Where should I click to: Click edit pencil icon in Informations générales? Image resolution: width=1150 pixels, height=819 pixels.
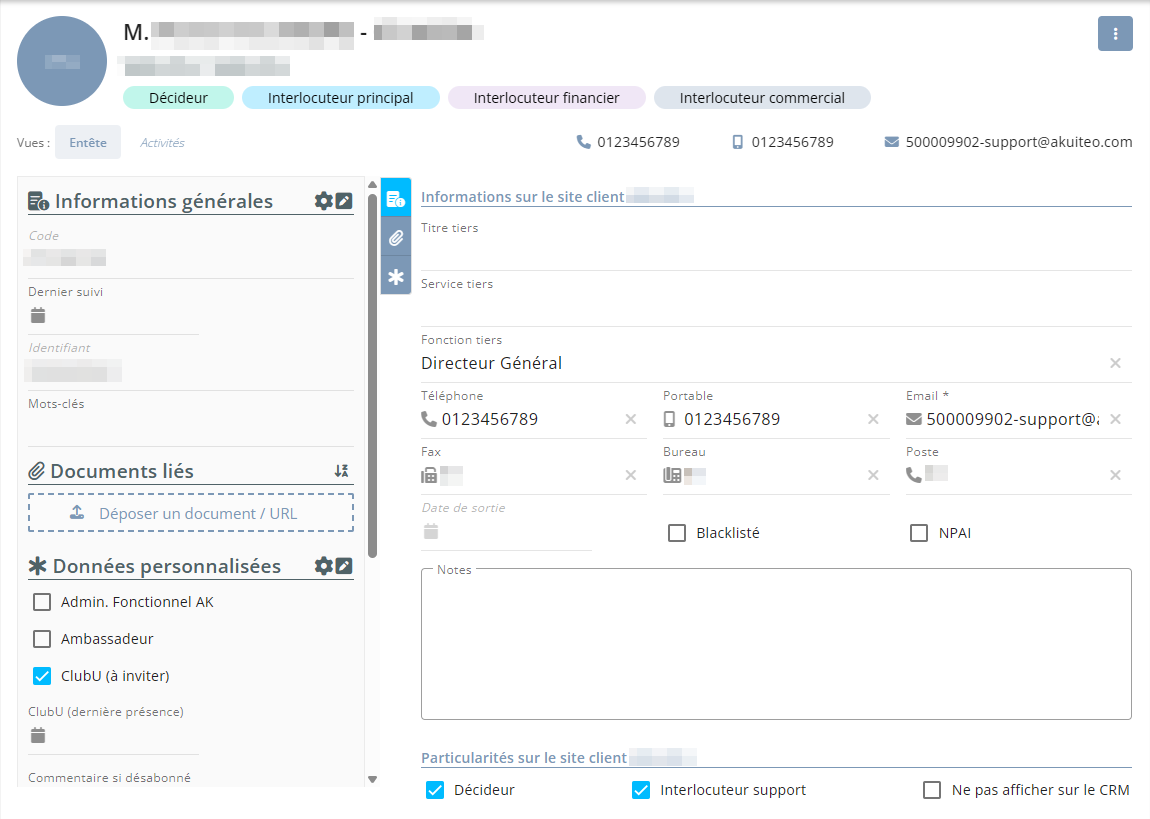click(x=344, y=201)
